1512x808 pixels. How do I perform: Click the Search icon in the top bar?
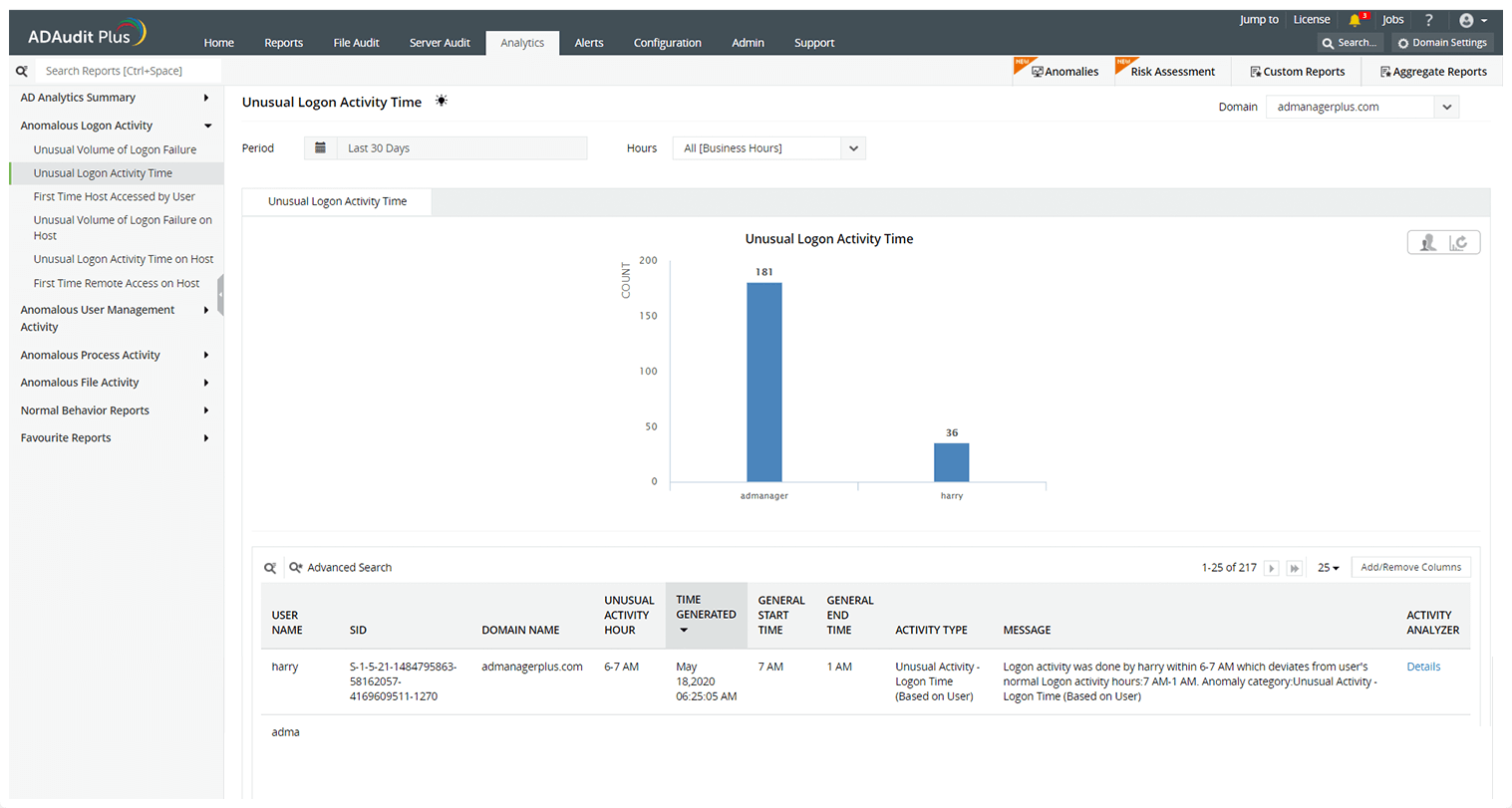(x=1350, y=42)
